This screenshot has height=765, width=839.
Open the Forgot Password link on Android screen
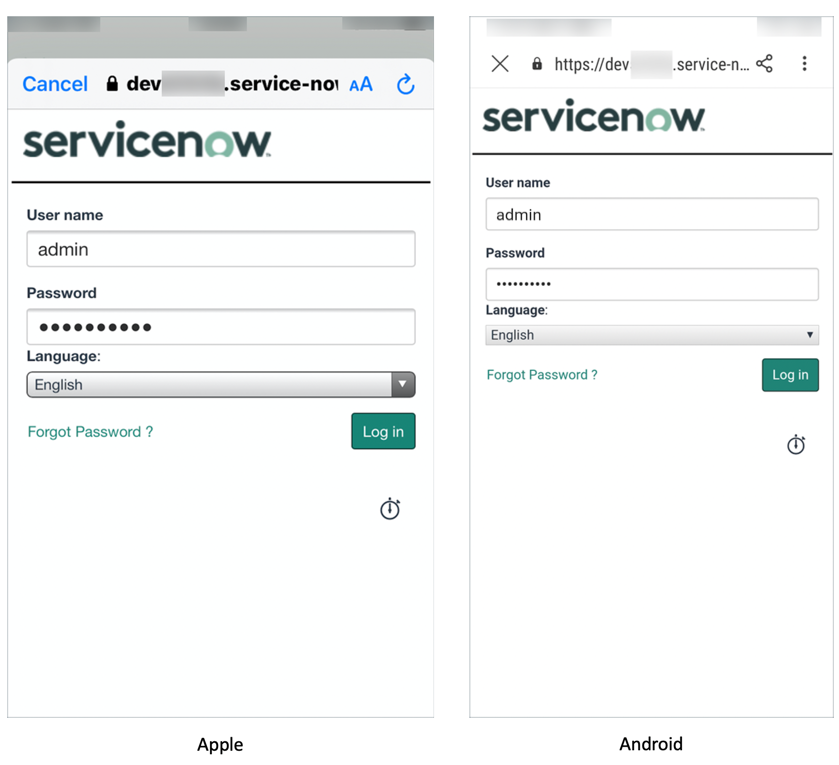point(541,374)
